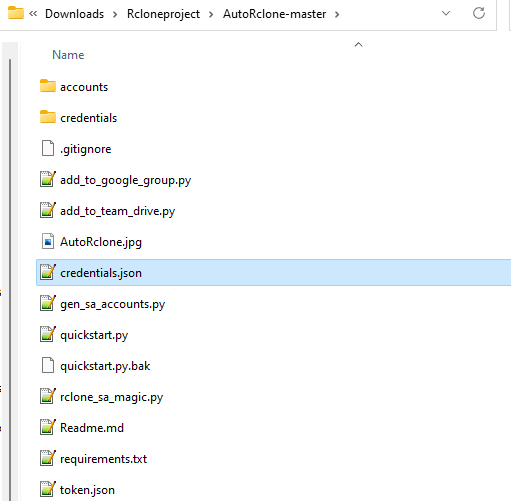Select add_to_team_drive.py file name
Screen dimensions: 511x501
[118, 211]
